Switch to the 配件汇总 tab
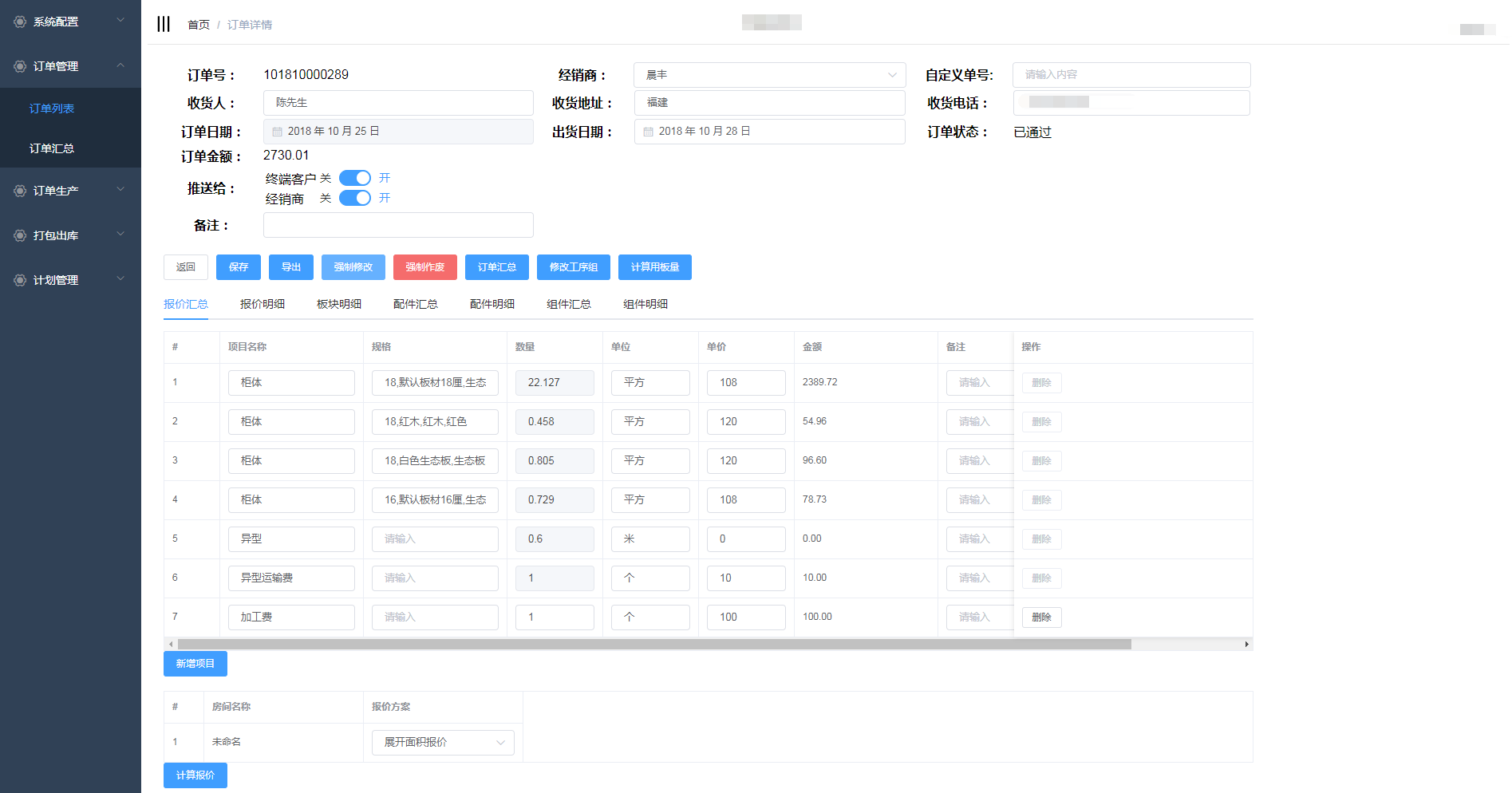Screen dimensions: 1512x793 [x=415, y=304]
